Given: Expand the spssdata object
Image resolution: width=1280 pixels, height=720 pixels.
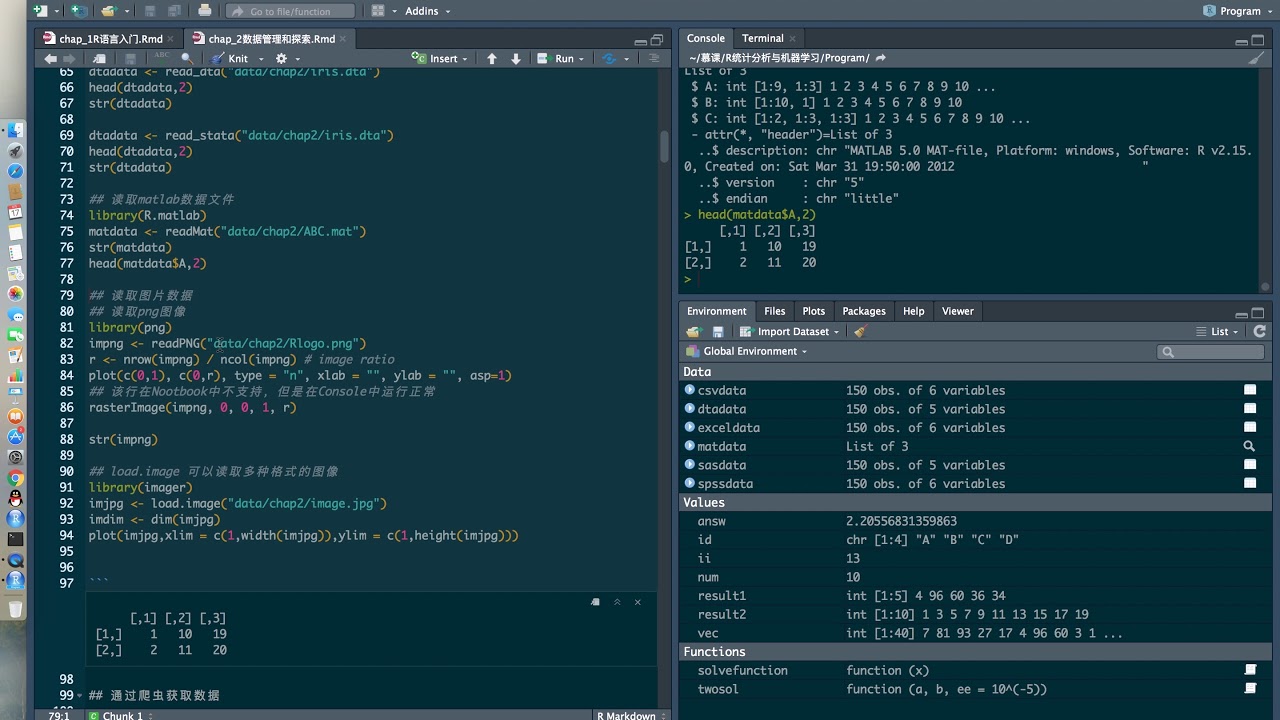Looking at the screenshot, I should [x=689, y=483].
